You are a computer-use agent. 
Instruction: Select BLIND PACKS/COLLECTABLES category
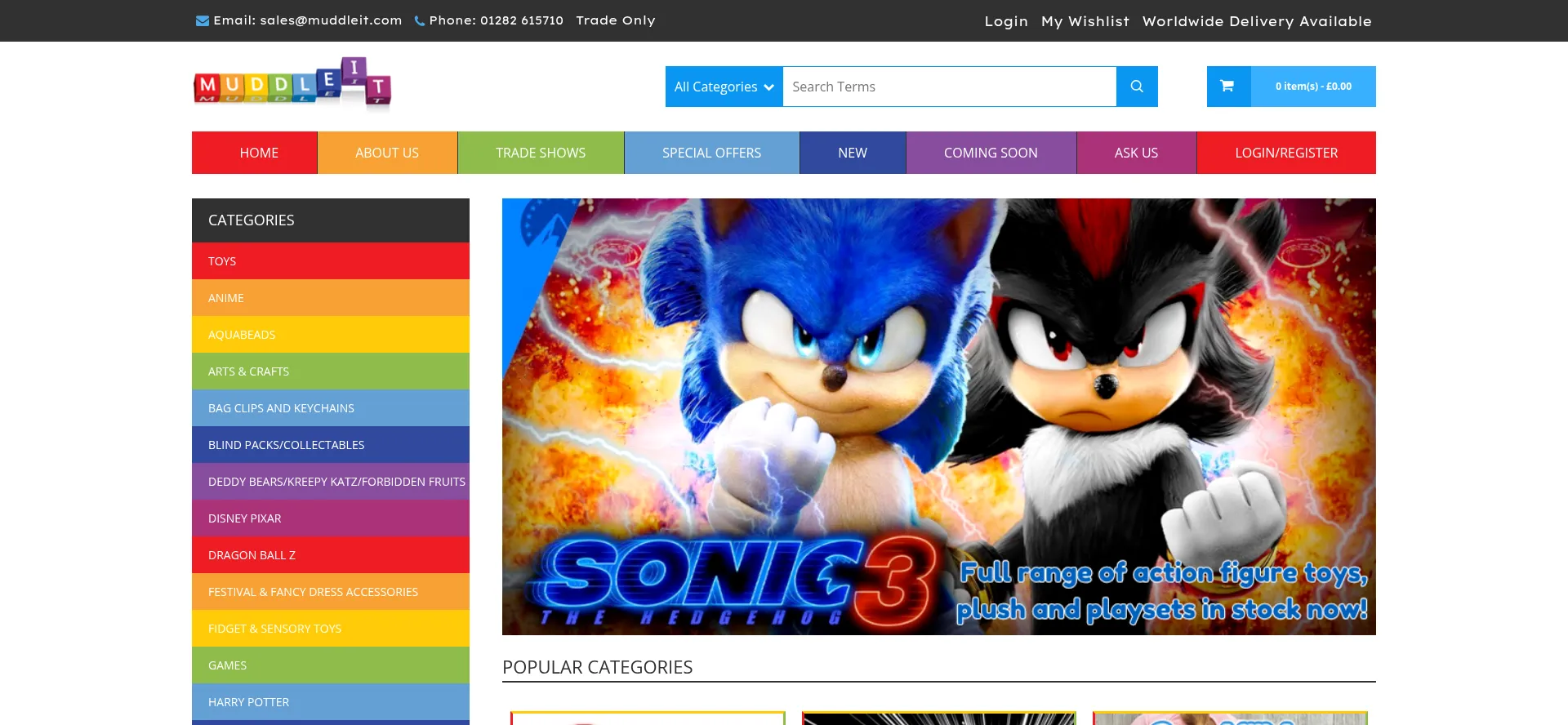click(x=331, y=445)
